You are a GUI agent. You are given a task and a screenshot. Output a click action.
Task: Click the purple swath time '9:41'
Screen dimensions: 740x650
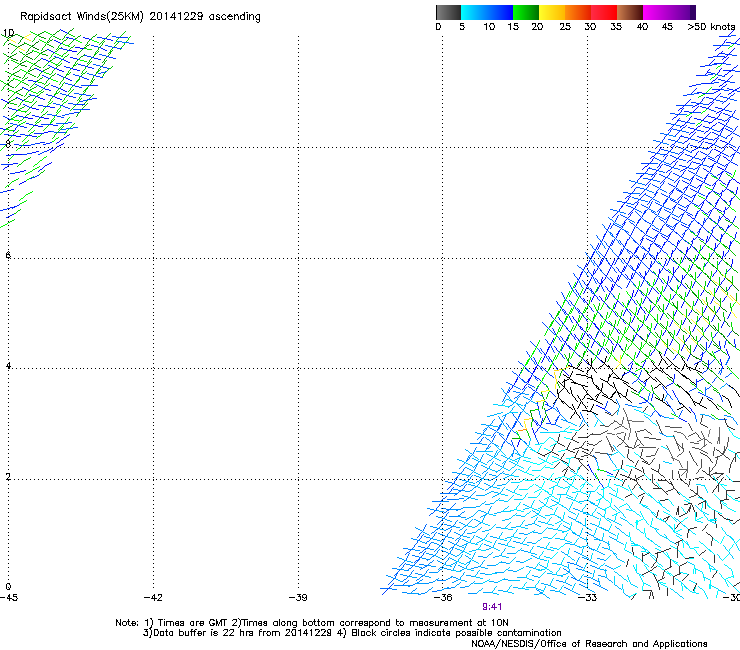tap(492, 607)
